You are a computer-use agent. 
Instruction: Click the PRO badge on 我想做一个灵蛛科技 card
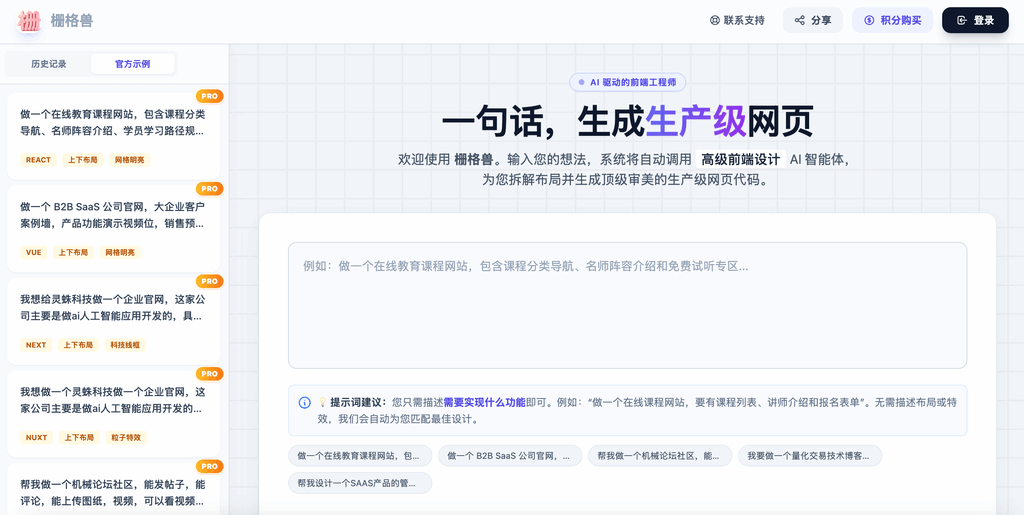pos(210,374)
